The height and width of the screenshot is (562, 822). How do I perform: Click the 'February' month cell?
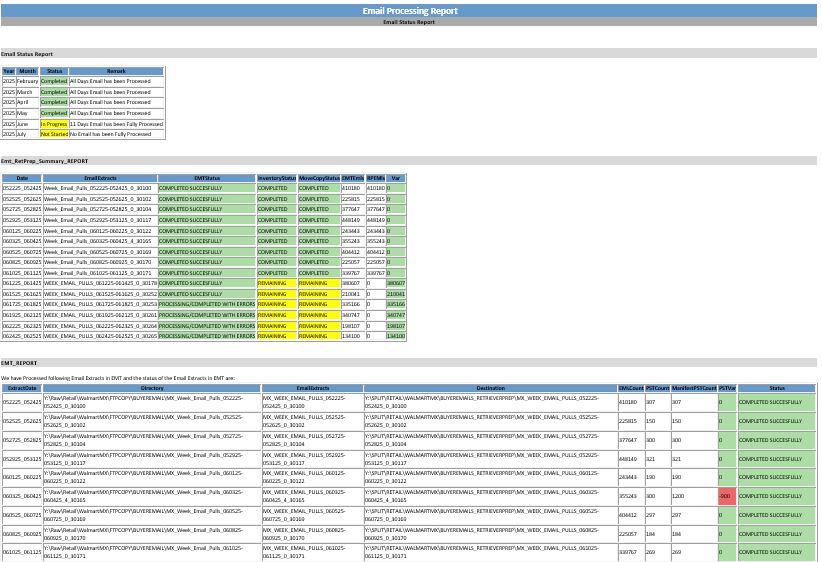point(28,81)
